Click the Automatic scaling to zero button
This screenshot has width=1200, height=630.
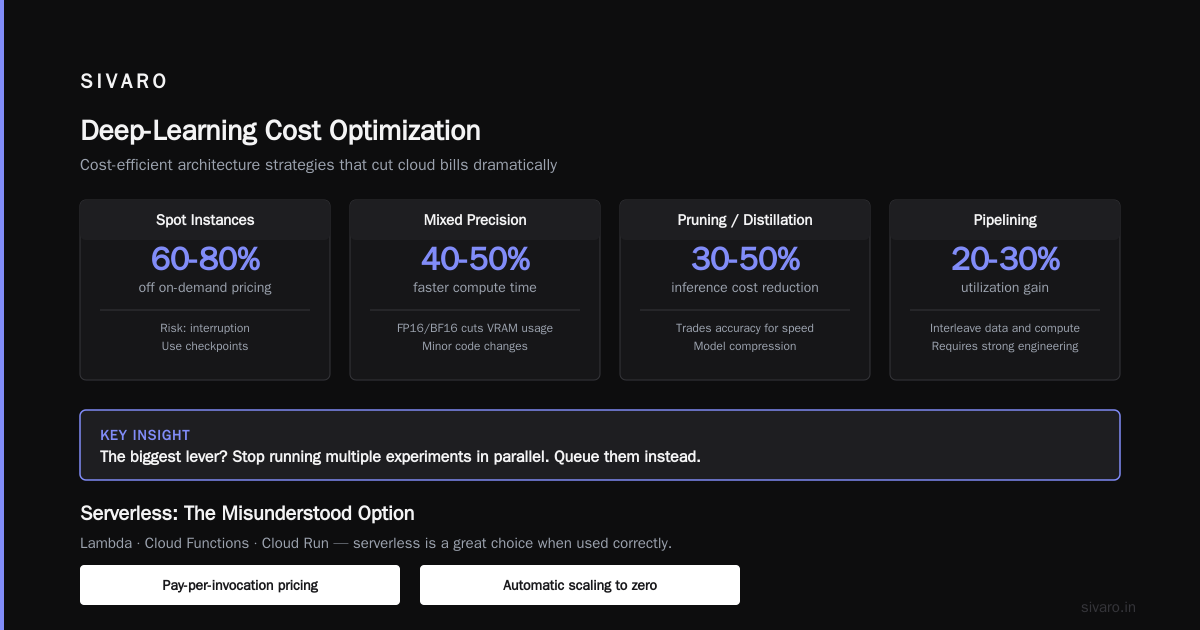580,585
